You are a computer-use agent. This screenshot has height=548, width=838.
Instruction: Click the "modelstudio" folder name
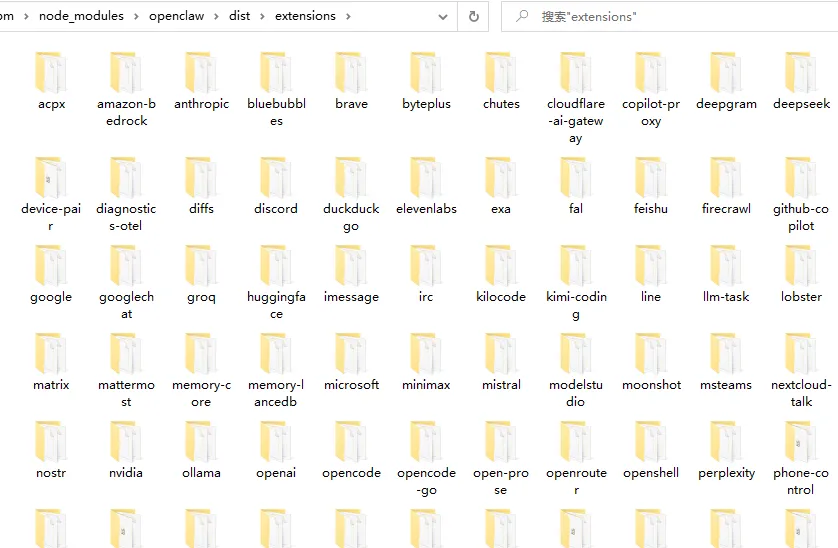[576, 393]
